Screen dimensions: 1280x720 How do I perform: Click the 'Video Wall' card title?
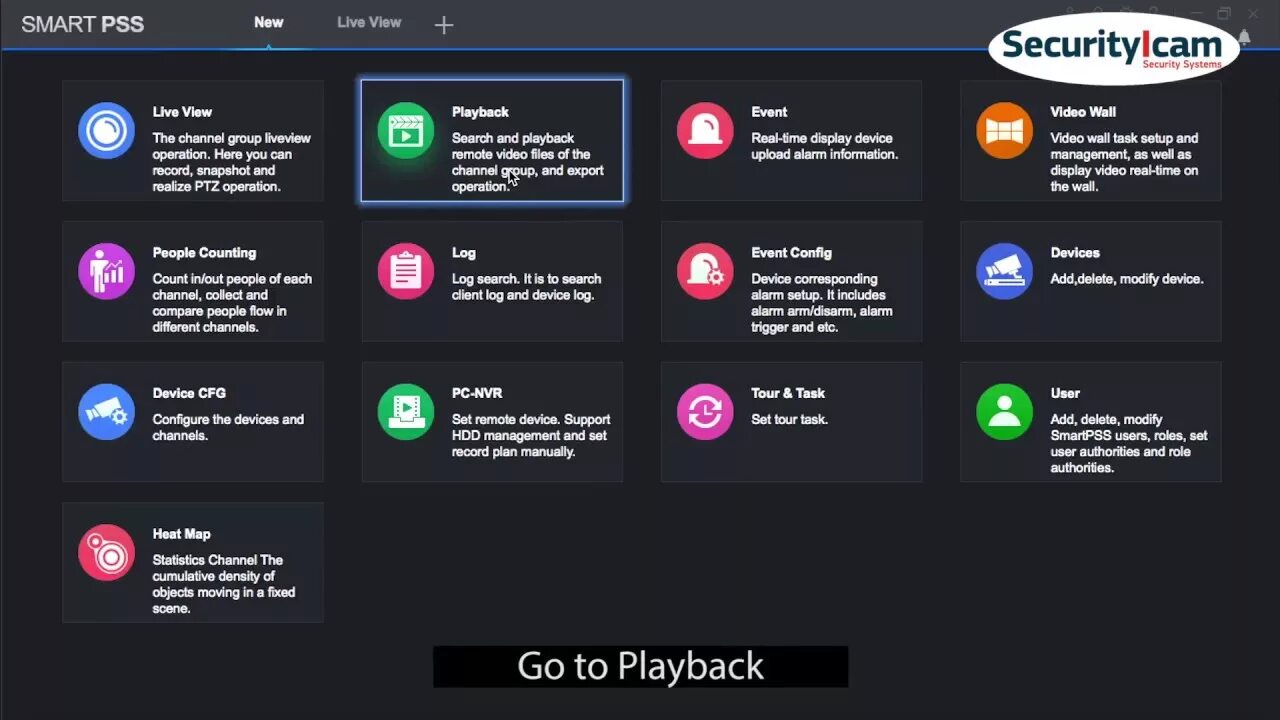(1083, 112)
